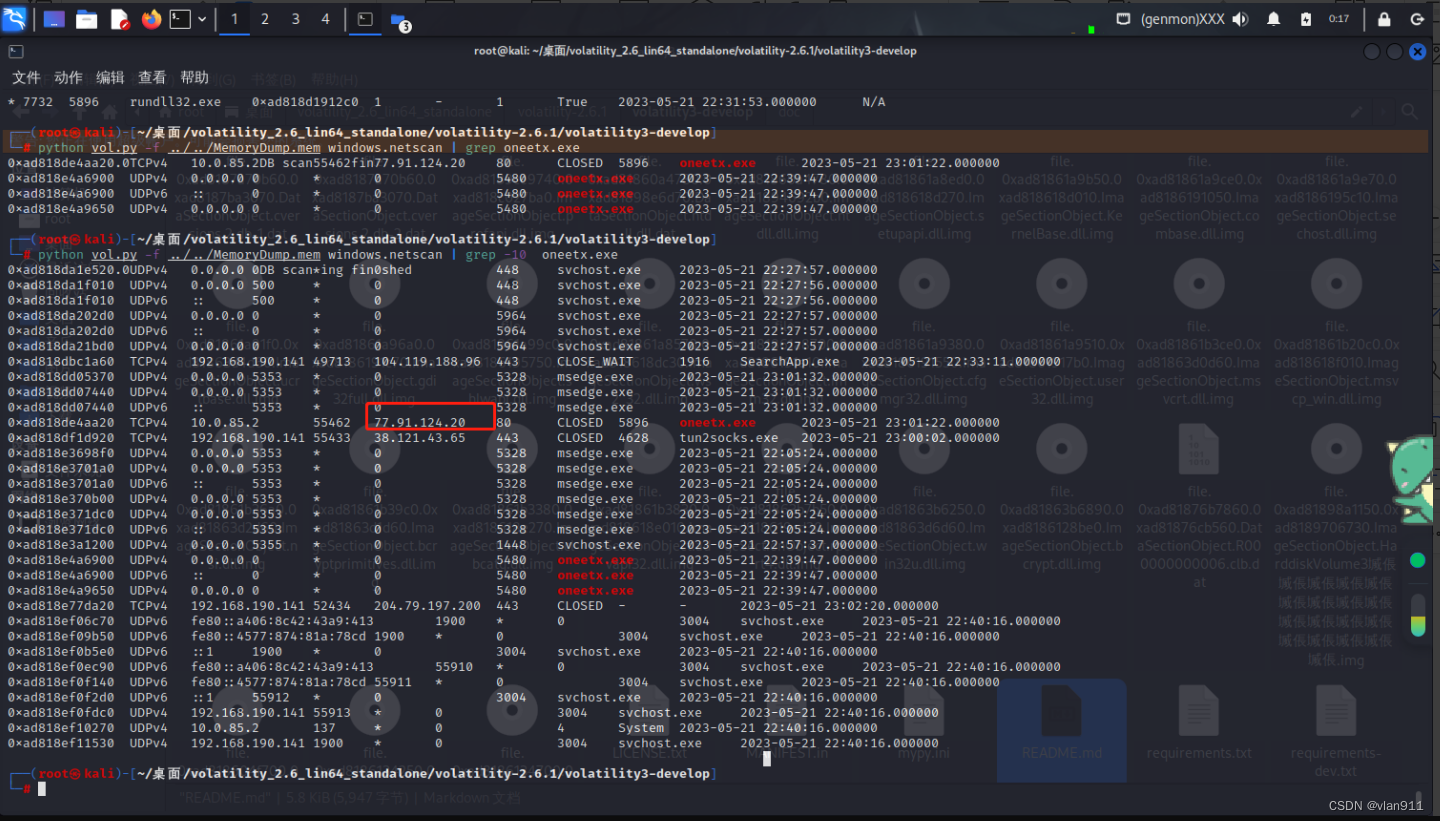Select the grouped file manager taskbar button

click(400, 21)
